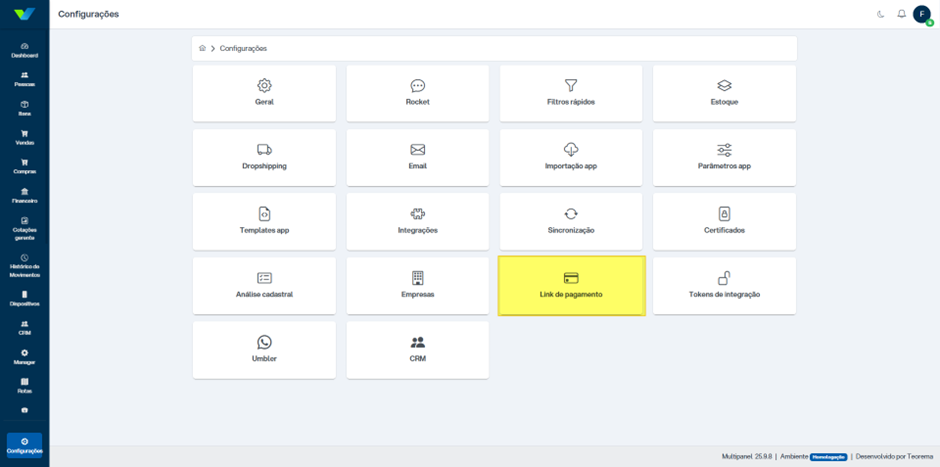Open Manager in sidebar
Viewport: 940px width, 467px height.
click(x=25, y=357)
